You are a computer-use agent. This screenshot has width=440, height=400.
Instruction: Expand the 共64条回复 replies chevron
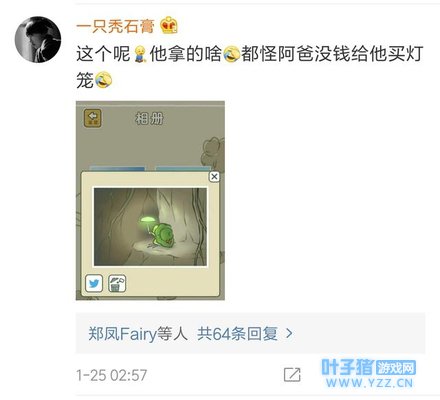click(290, 333)
